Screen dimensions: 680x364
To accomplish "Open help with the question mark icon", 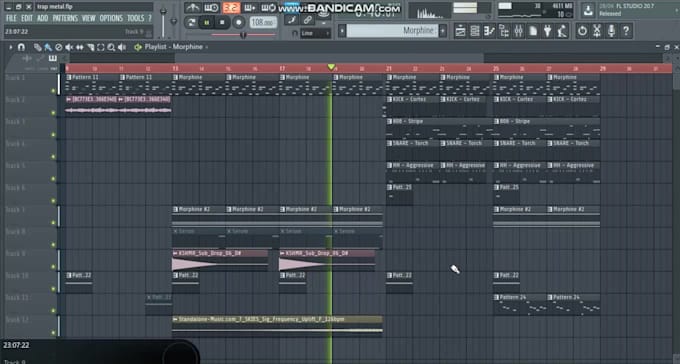I will [x=626, y=31].
